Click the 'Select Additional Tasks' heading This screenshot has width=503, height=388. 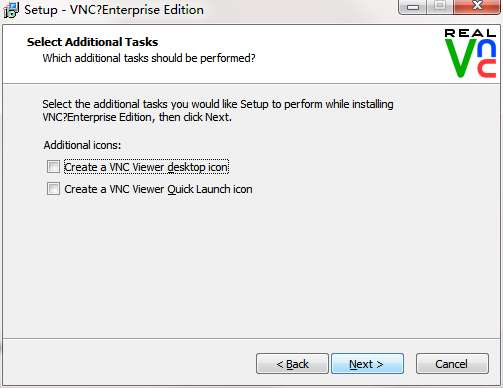click(x=92, y=42)
